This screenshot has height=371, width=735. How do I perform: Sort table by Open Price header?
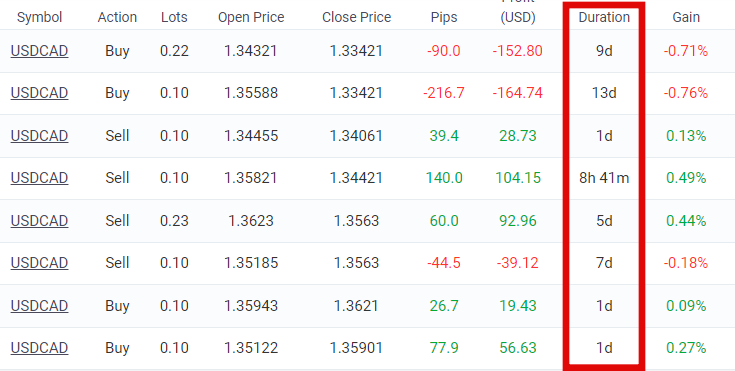pyautogui.click(x=251, y=17)
